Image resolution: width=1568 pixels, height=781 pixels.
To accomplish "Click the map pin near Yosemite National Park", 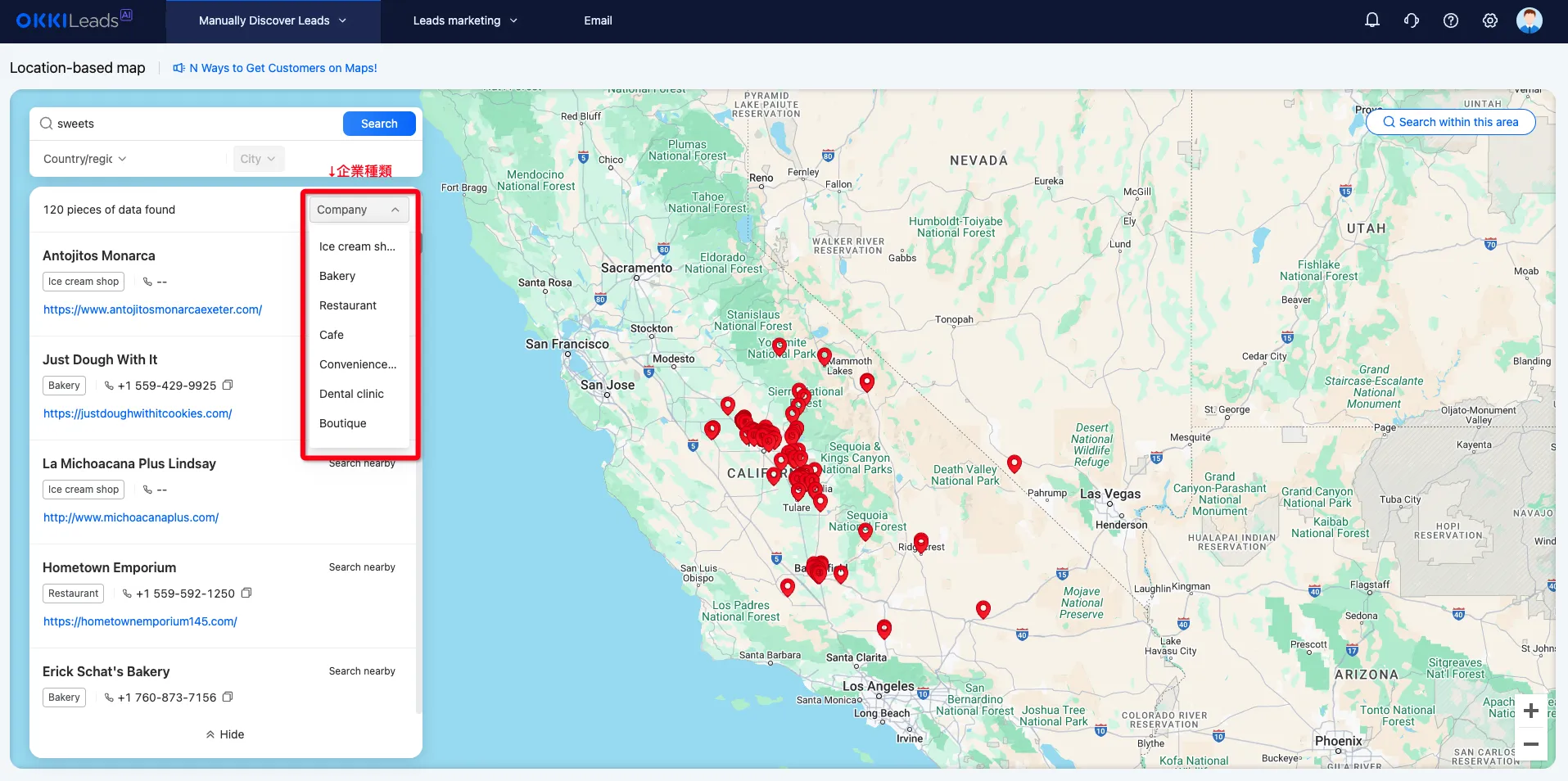I will tap(779, 347).
